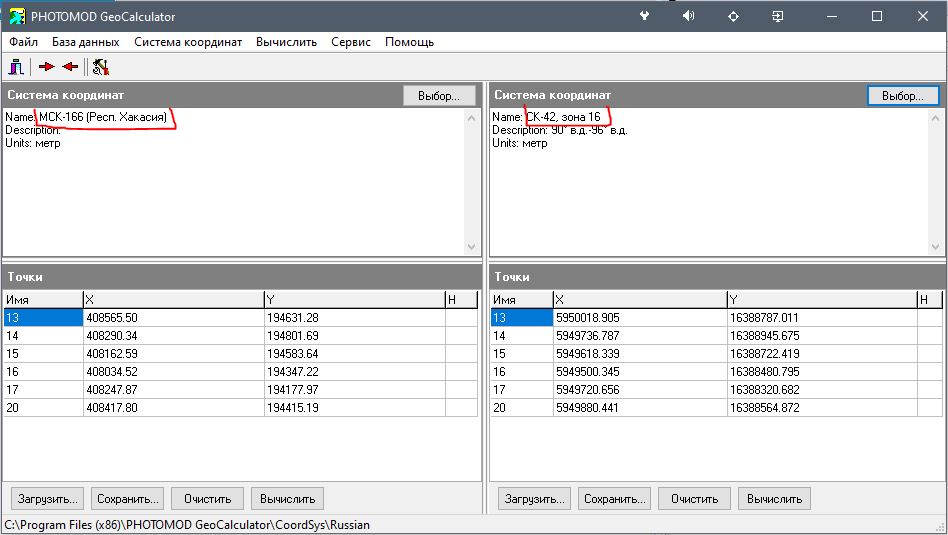Click left panel Очистить button
948x535 pixels.
coord(207,499)
